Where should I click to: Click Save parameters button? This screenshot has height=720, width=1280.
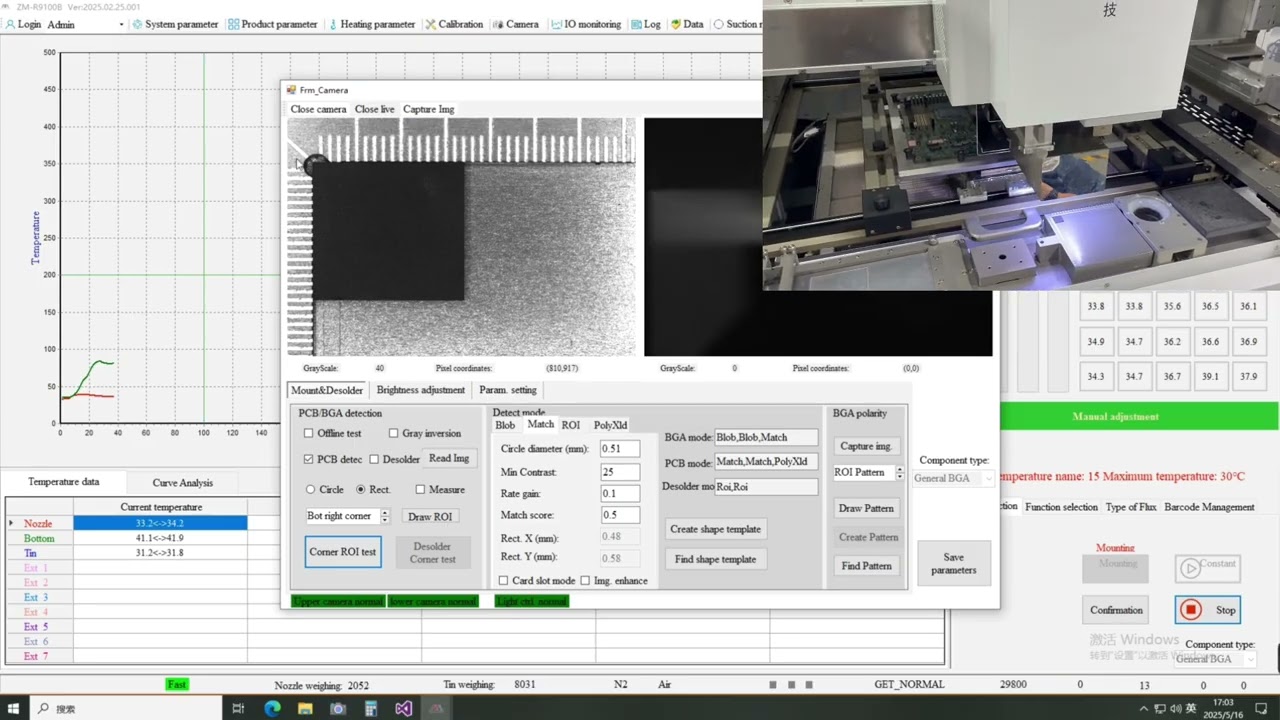pyautogui.click(x=954, y=564)
